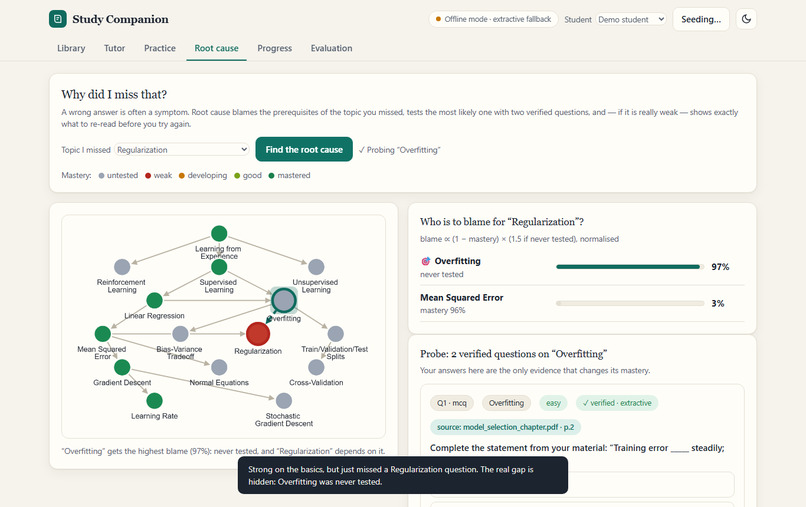Open source model_selection_chapter.pdf · p.2 link
The image size is (806, 507).
505,427
